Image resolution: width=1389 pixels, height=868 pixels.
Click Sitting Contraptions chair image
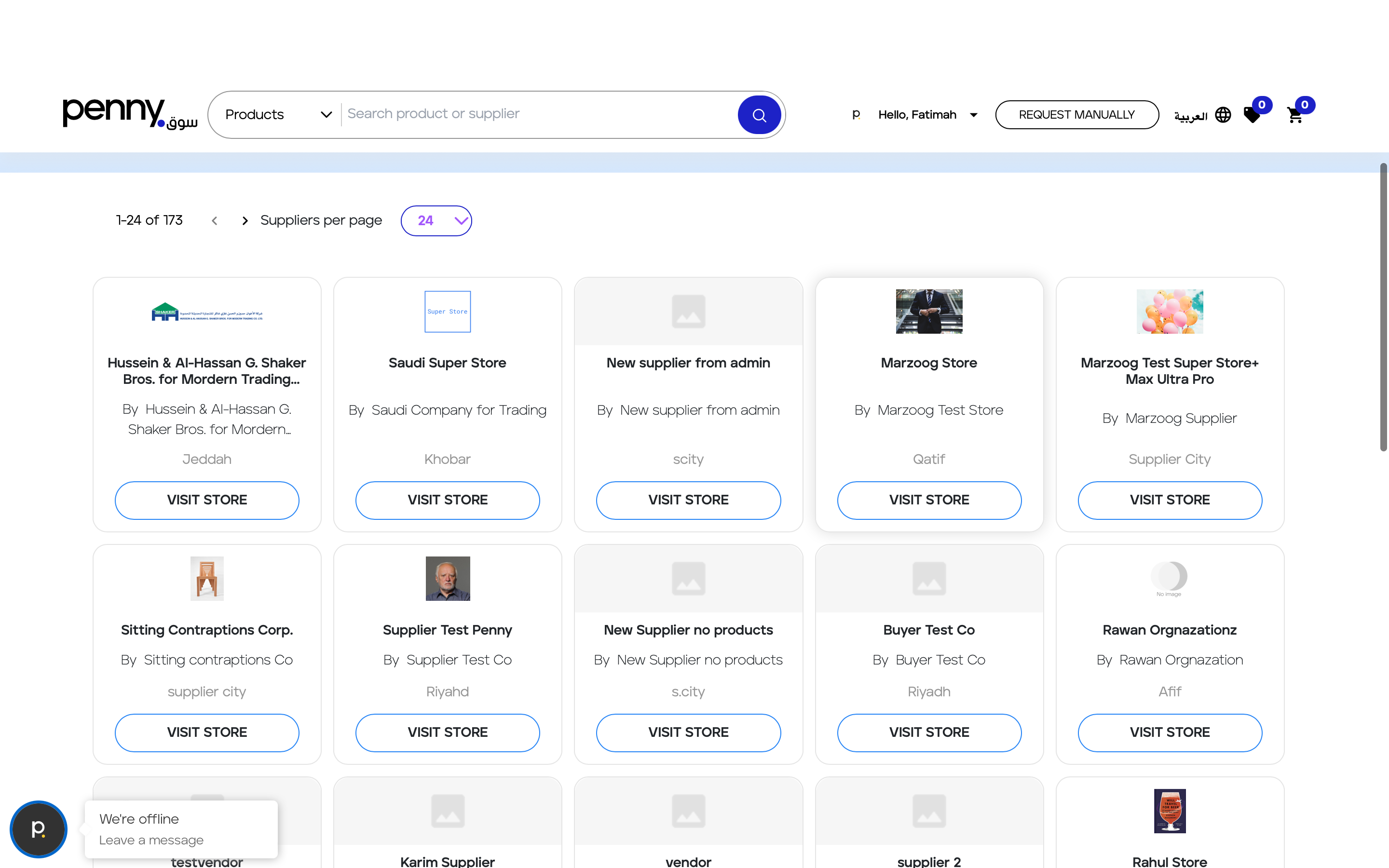(x=207, y=579)
